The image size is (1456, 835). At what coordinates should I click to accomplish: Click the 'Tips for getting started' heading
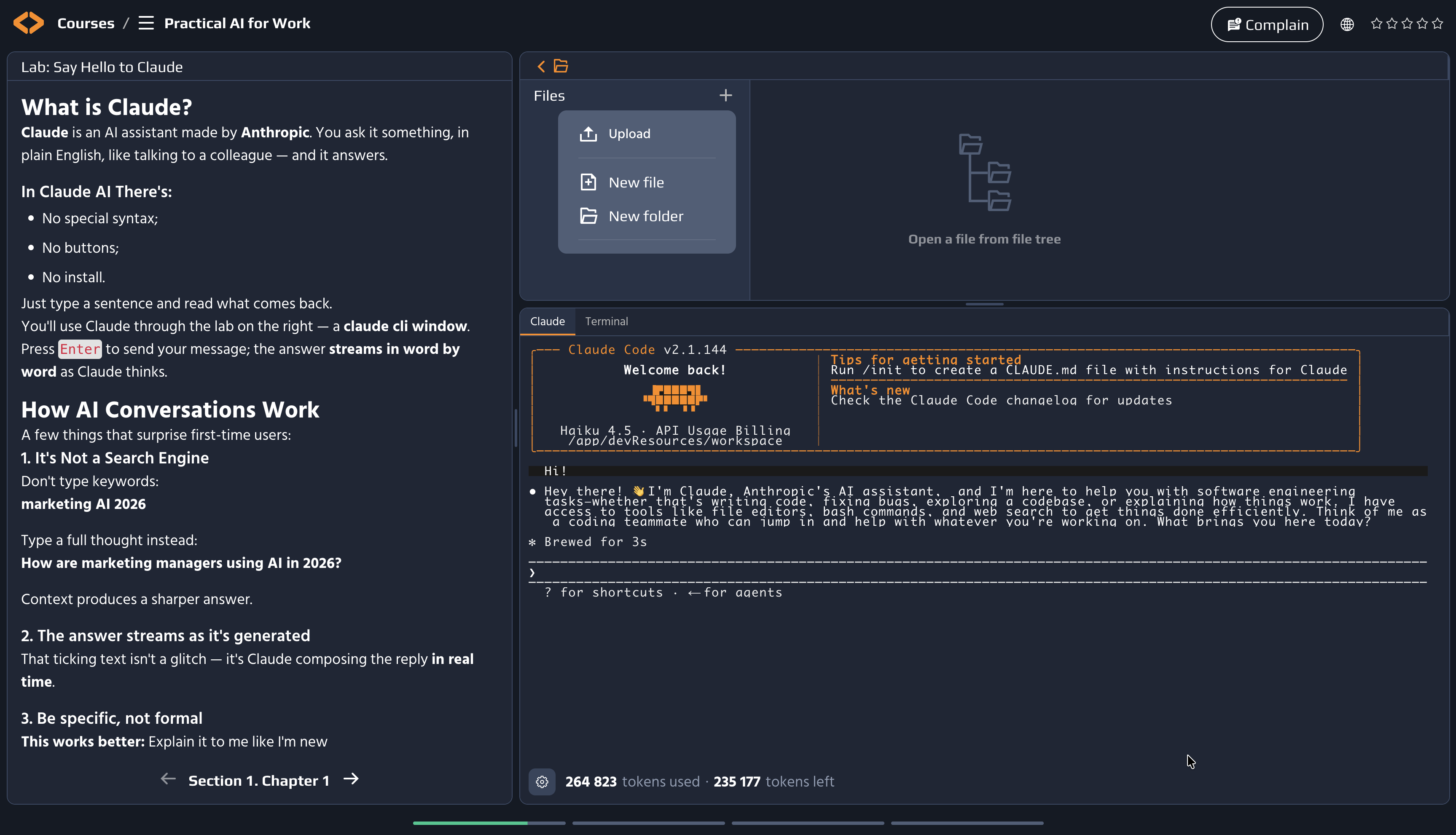click(926, 360)
